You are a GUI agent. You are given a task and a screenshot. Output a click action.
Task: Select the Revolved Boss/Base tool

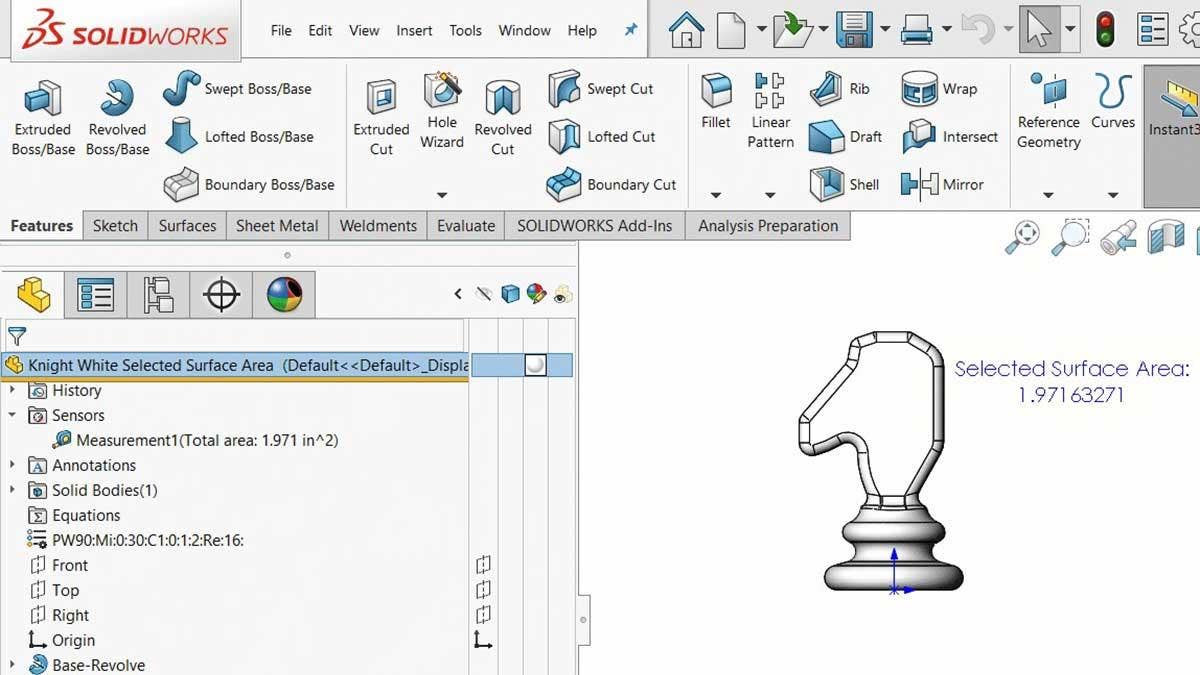(117, 118)
